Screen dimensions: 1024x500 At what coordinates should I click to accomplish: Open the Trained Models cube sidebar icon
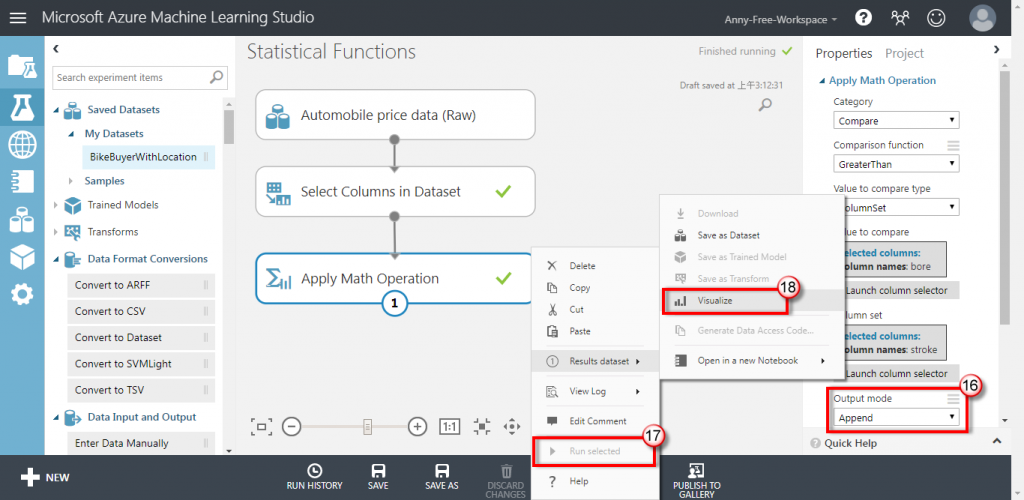coord(22,258)
